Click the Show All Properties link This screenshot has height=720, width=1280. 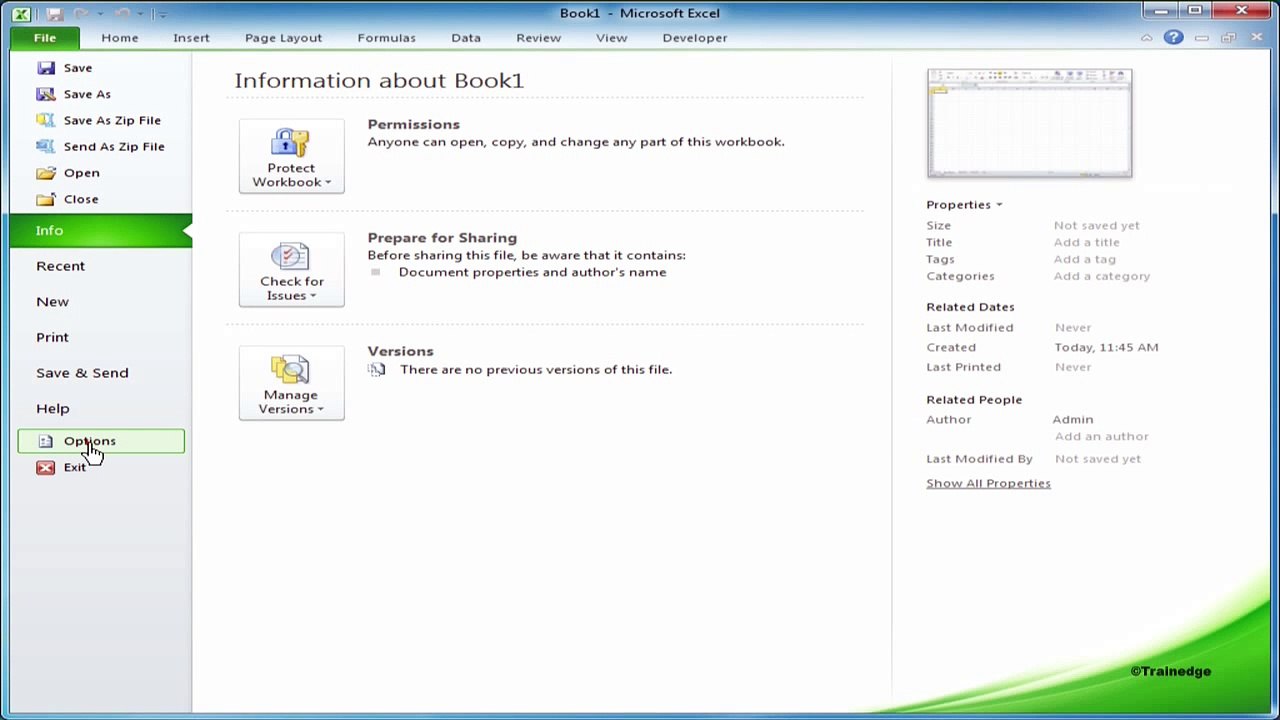coord(988,483)
